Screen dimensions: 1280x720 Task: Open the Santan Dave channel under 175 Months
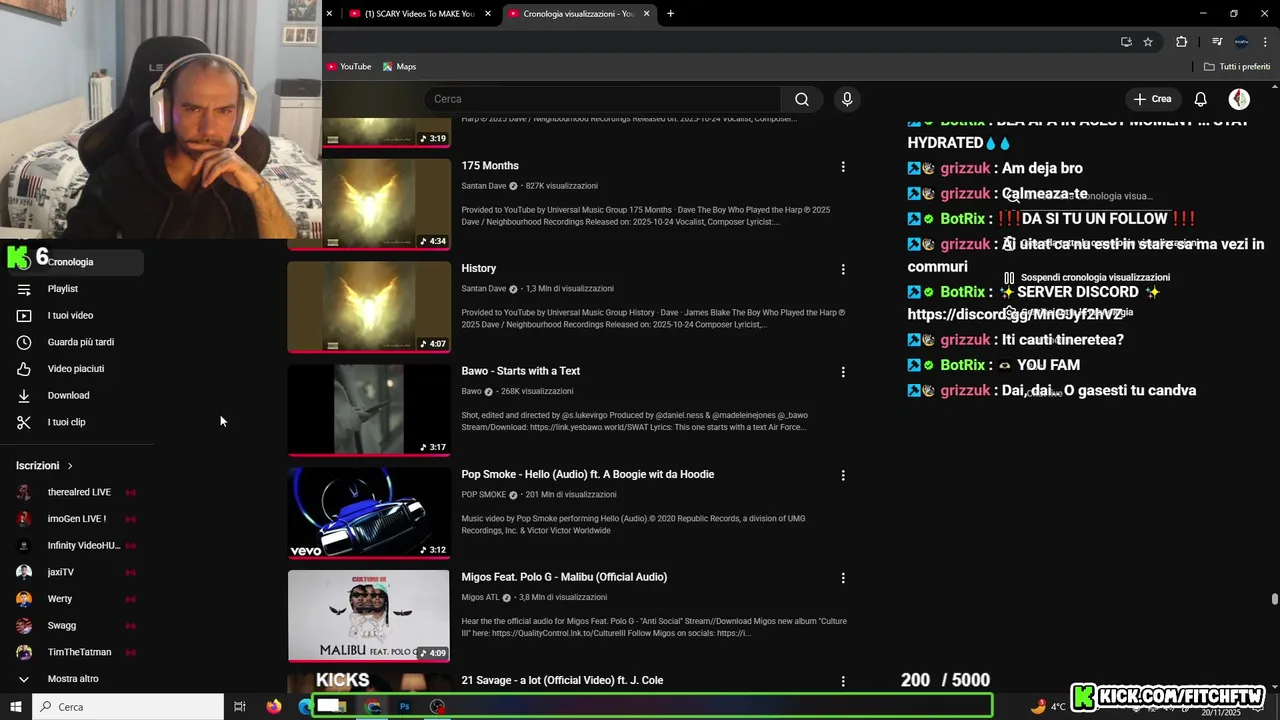484,186
